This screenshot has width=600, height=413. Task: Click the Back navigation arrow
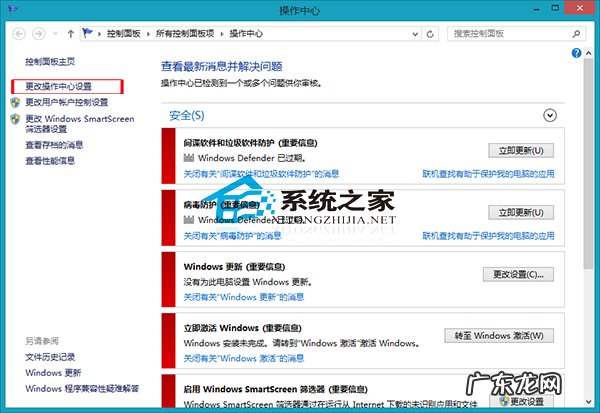click(x=19, y=34)
